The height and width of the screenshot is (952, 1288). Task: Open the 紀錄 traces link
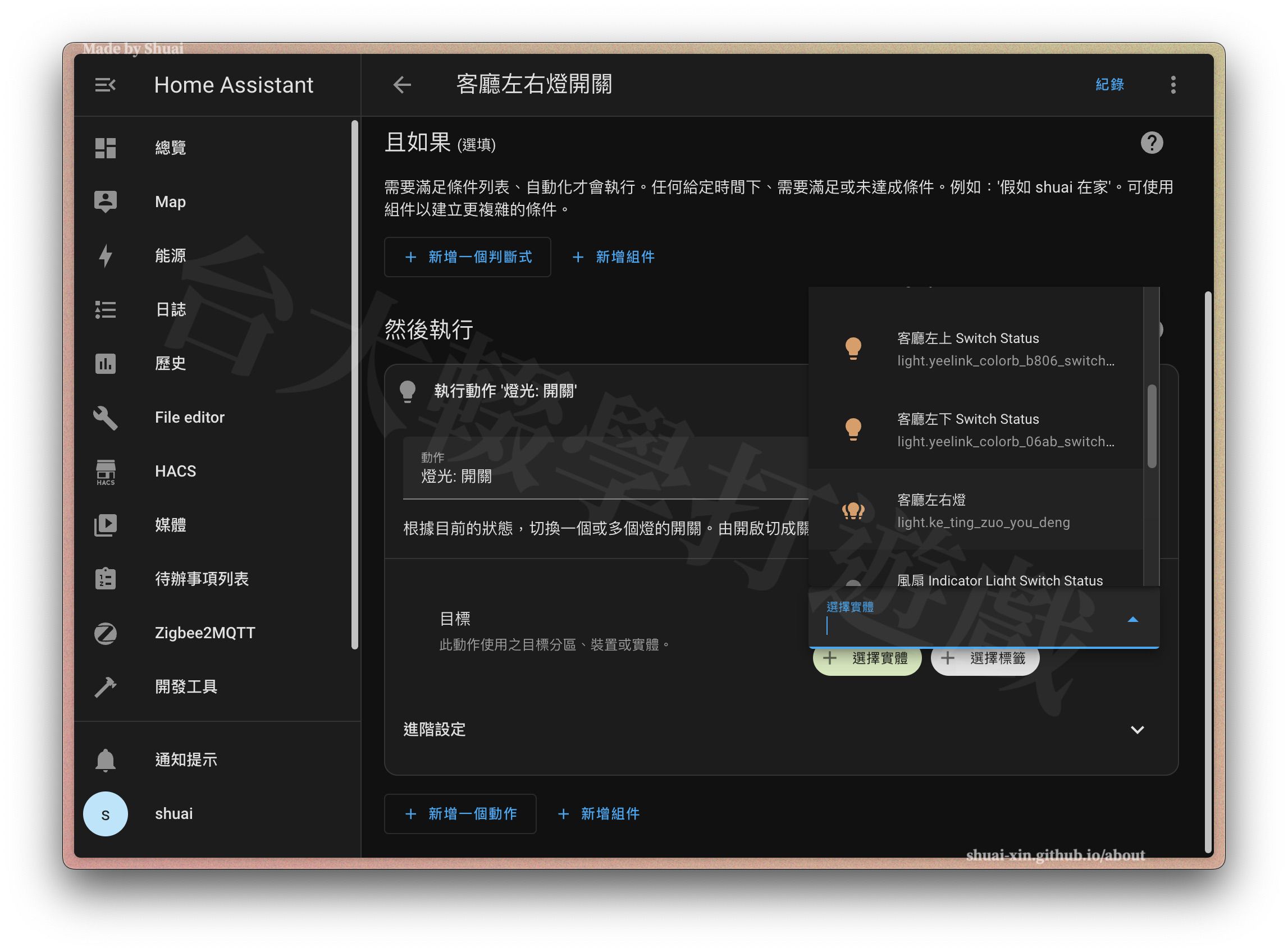tap(1109, 85)
